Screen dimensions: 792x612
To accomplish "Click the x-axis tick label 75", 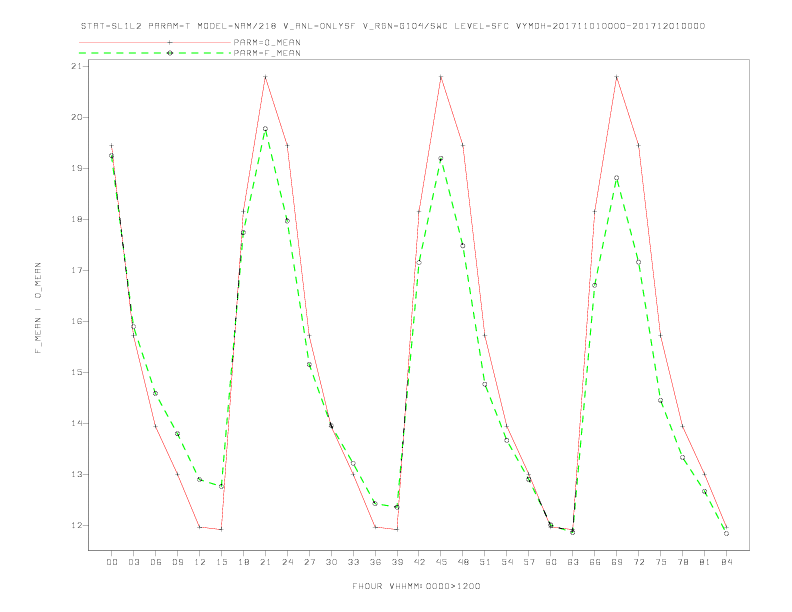I will pyautogui.click(x=661, y=562).
